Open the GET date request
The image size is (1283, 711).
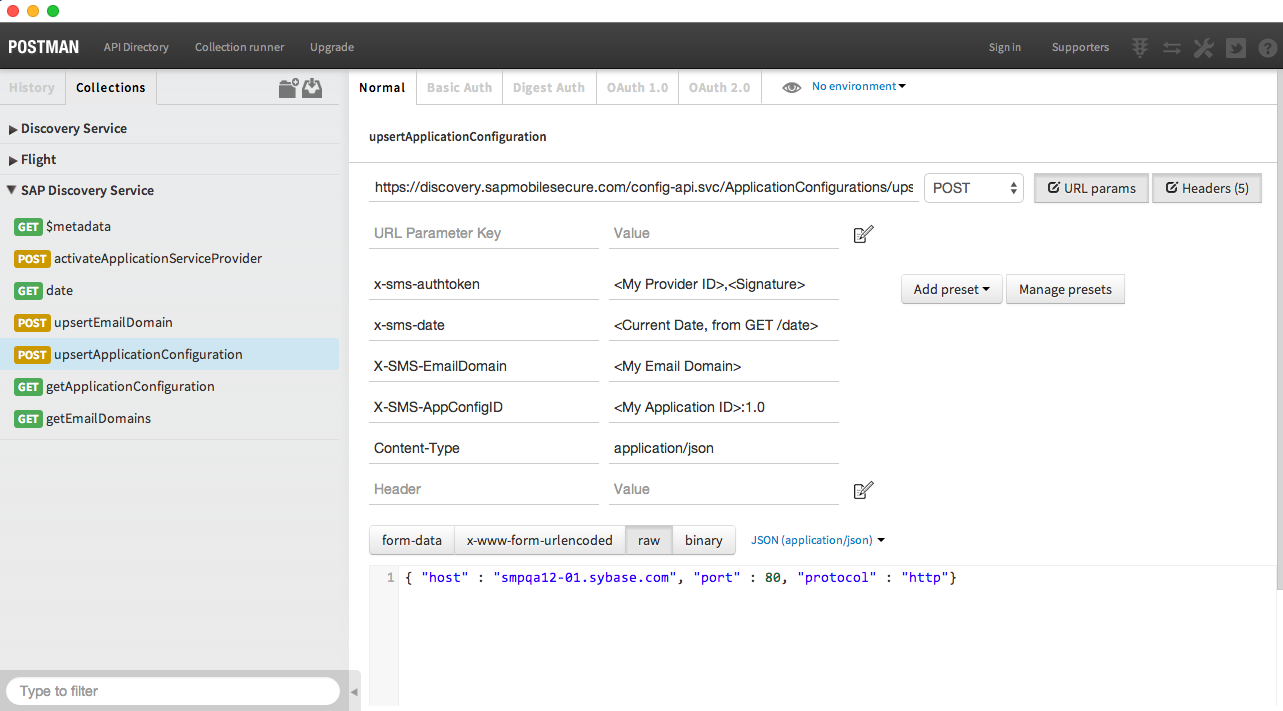point(170,291)
